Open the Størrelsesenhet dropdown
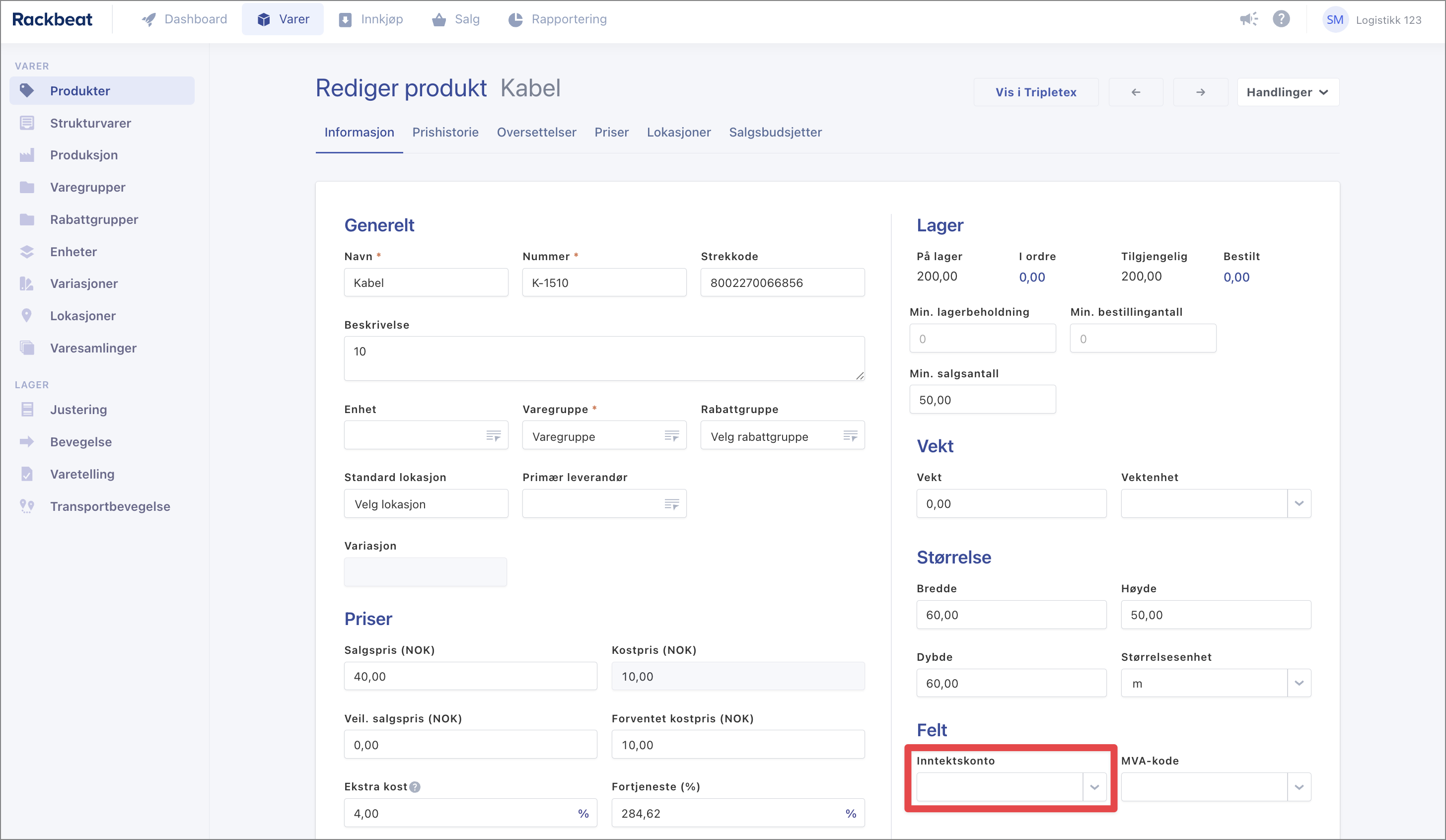The height and width of the screenshot is (840, 1446). coord(1299,683)
